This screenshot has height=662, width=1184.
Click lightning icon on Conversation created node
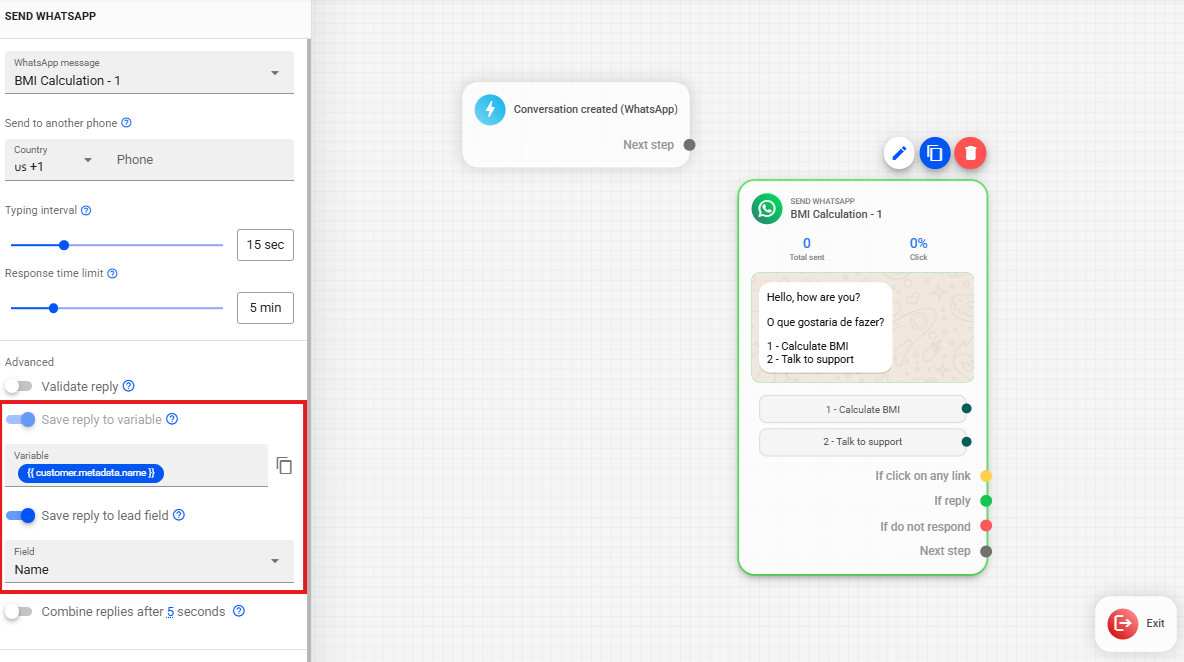click(x=490, y=109)
